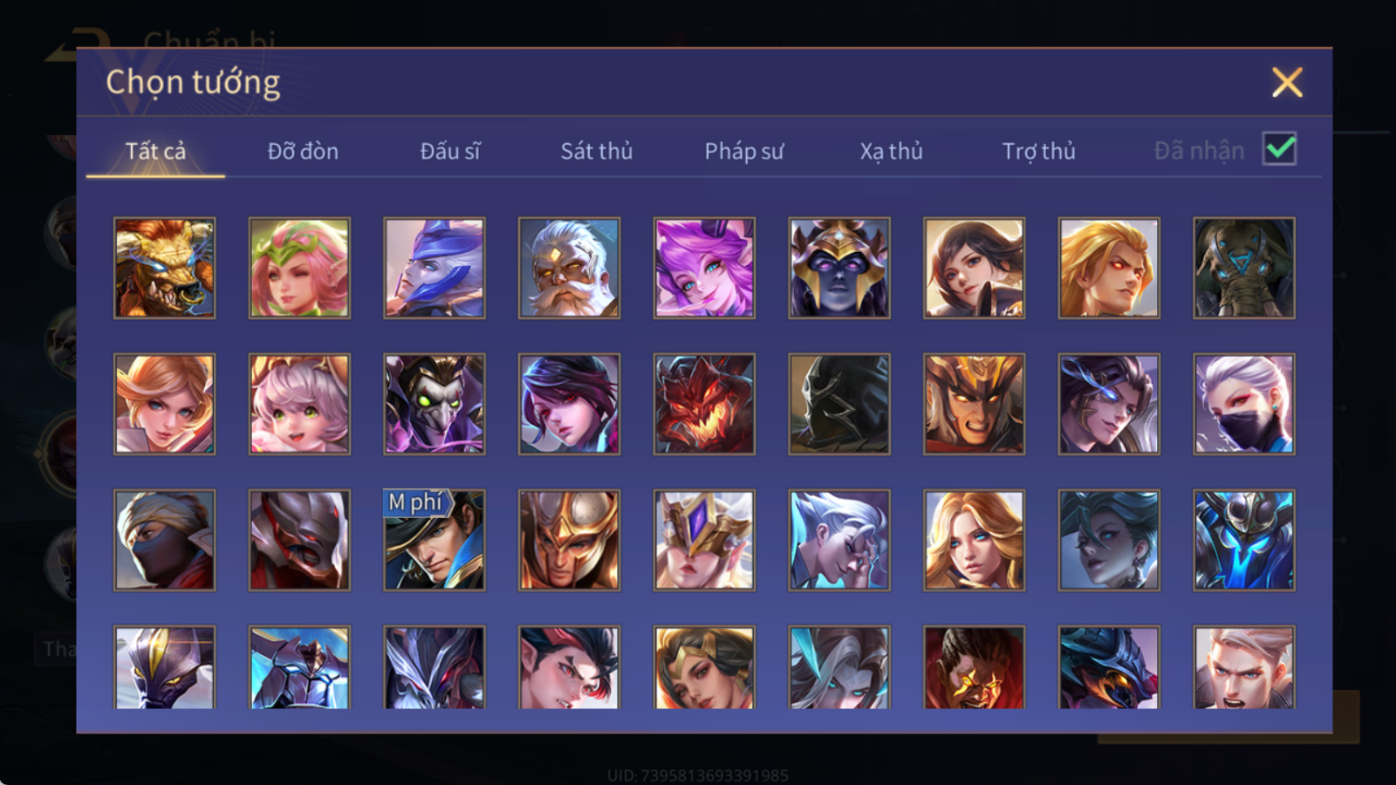The width and height of the screenshot is (1396, 785).
Task: Select the green-eyed joker hero portrait
Action: click(434, 404)
